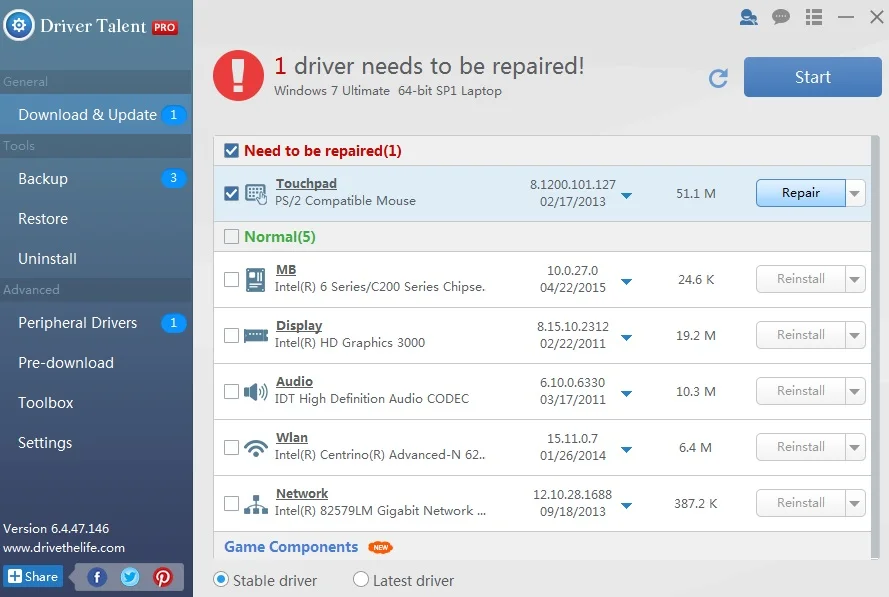Click the Network adapter icon

pyautogui.click(x=256, y=504)
